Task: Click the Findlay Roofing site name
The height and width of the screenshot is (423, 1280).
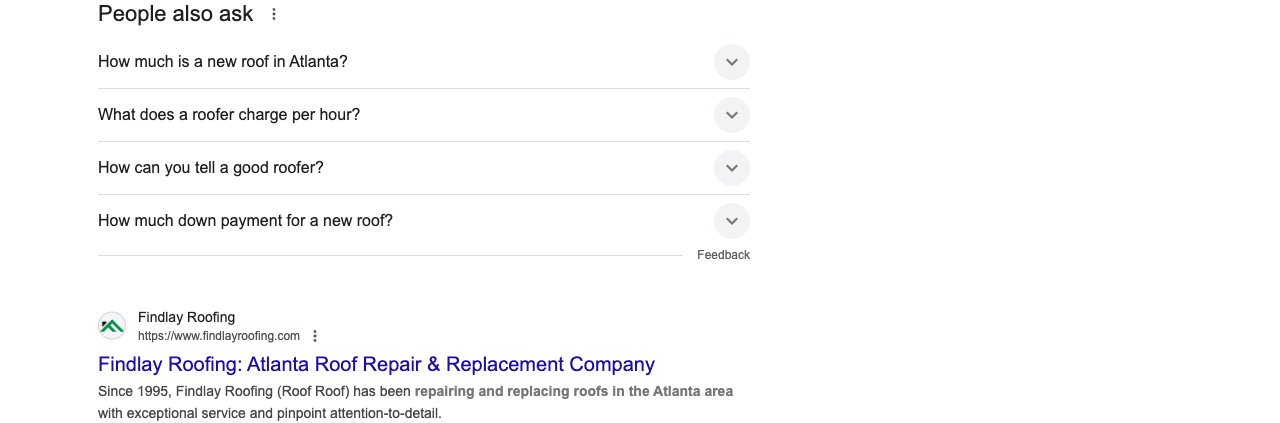Action: pyautogui.click(x=186, y=318)
